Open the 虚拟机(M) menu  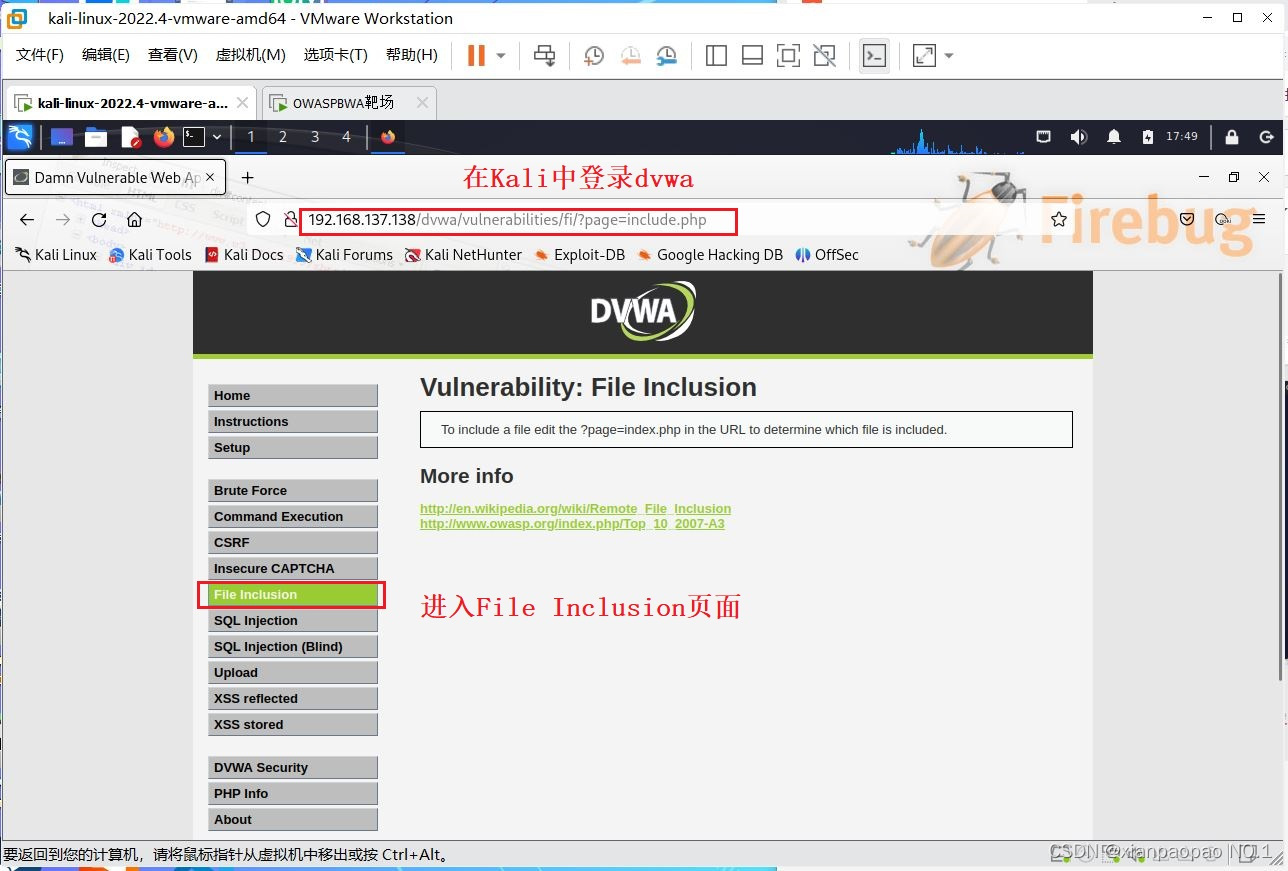(x=251, y=55)
